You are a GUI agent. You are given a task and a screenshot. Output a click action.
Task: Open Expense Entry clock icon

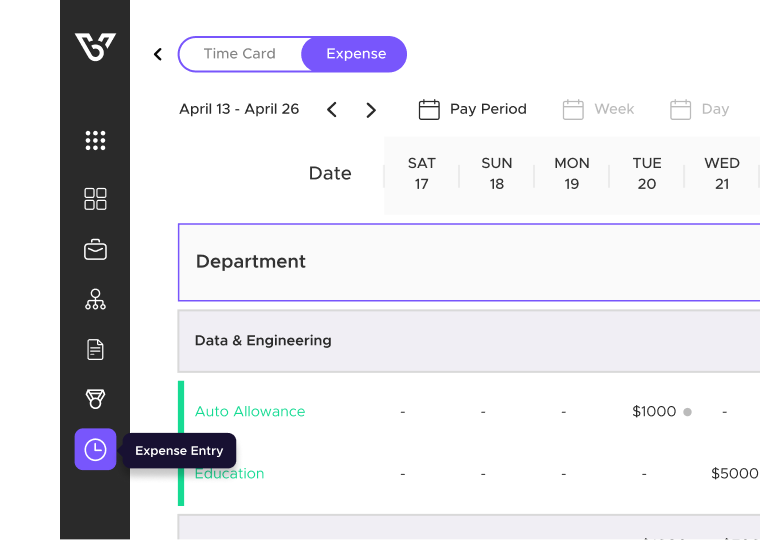point(95,450)
